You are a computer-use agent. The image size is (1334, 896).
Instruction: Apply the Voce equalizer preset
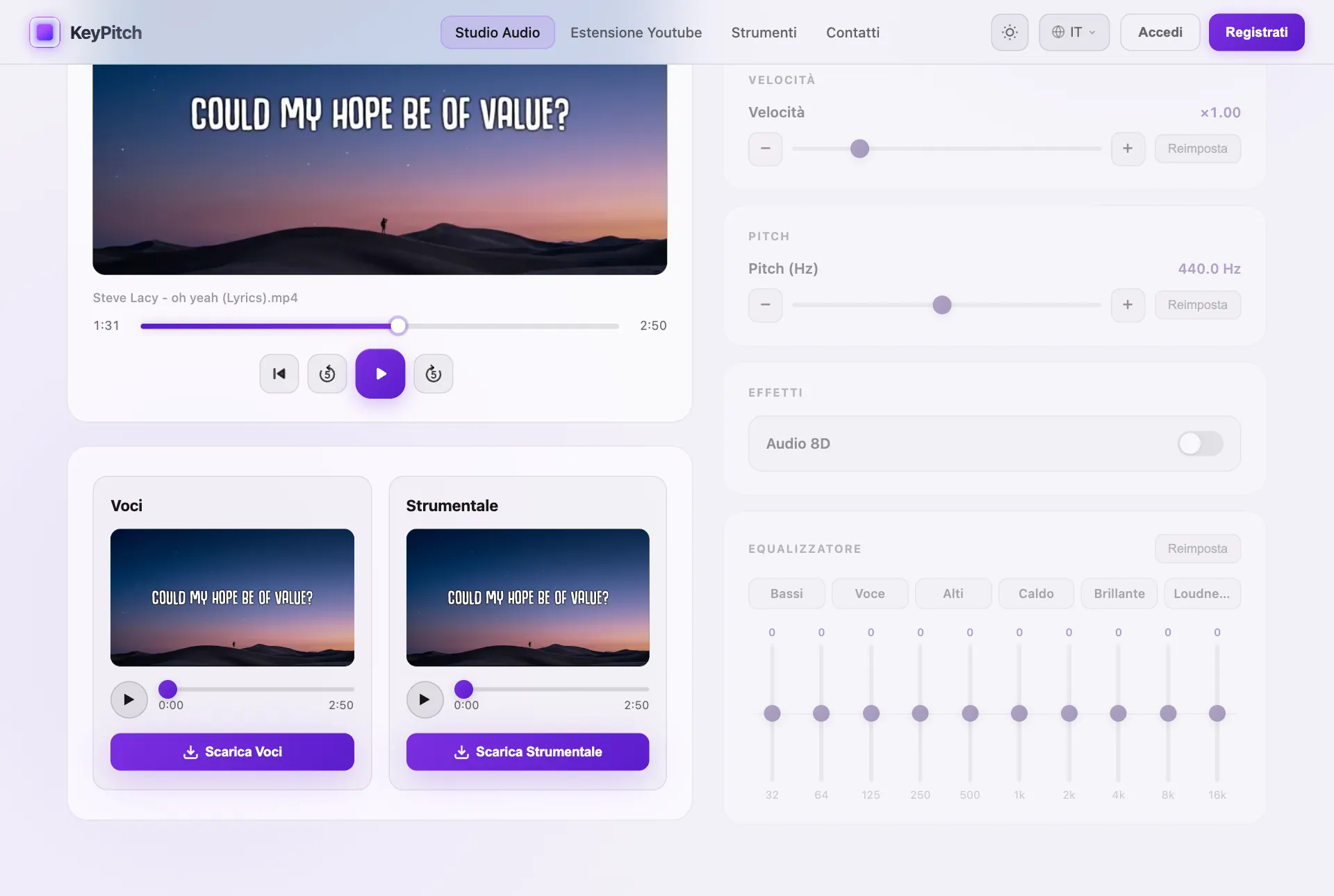coord(870,594)
